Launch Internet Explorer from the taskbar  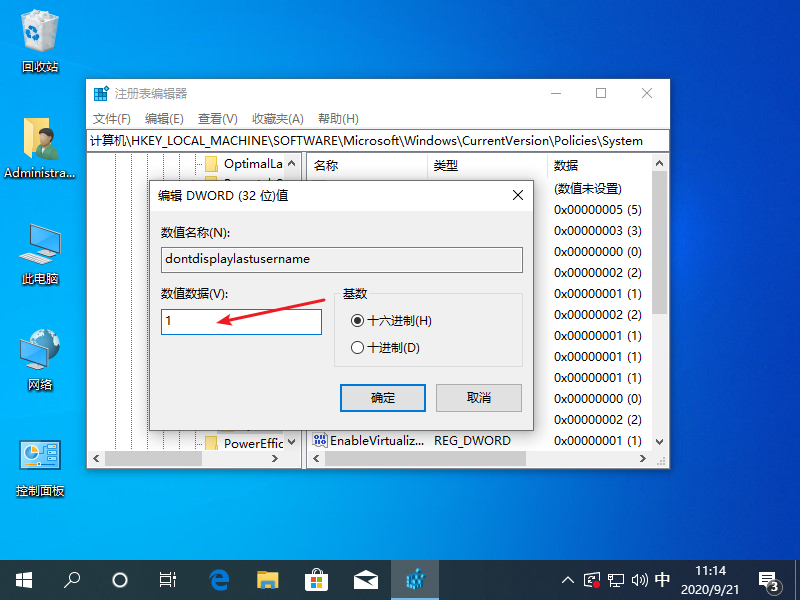tap(219, 579)
